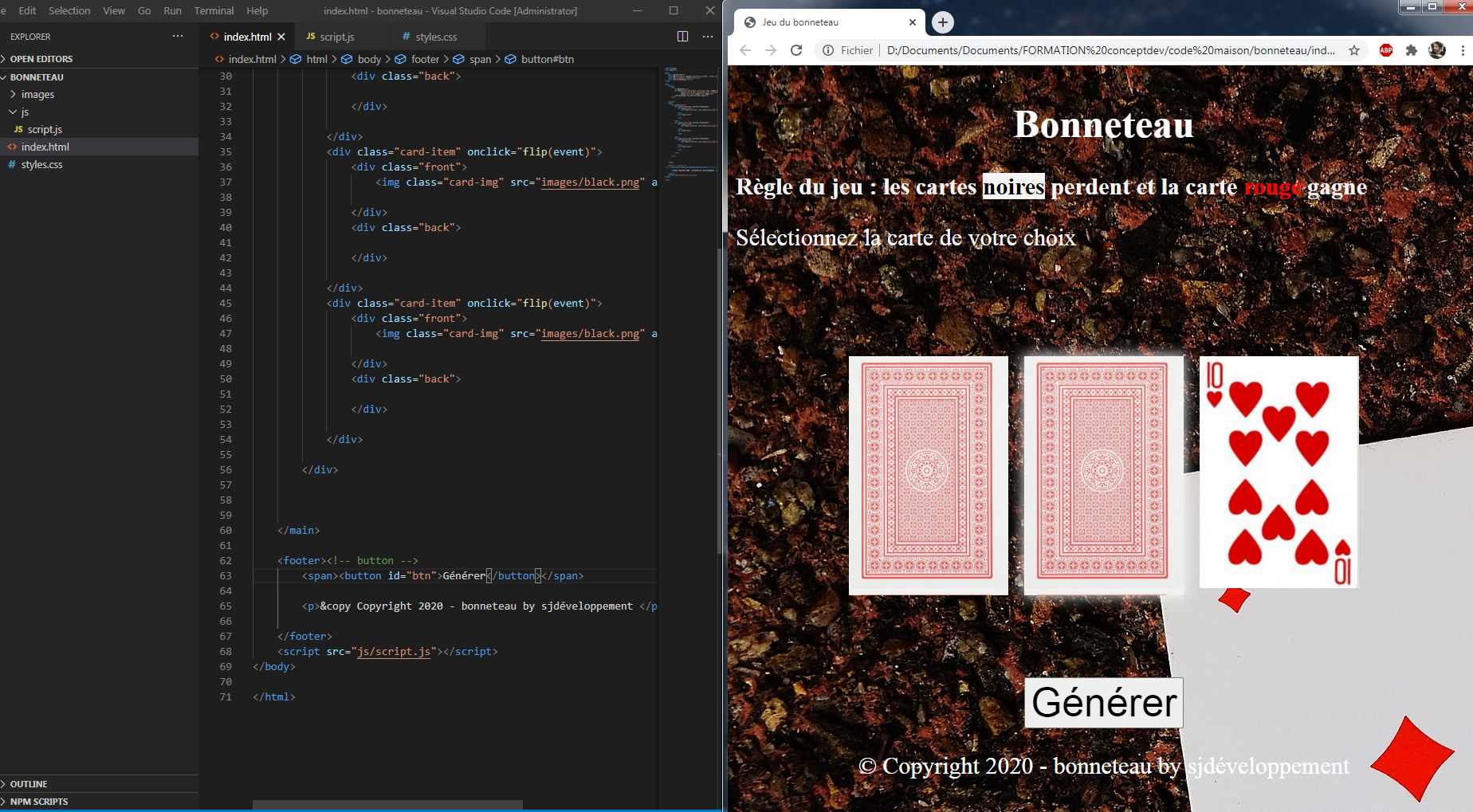The width and height of the screenshot is (1473, 812).
Task: Click Chrome forward navigation arrow
Action: pyautogui.click(x=771, y=50)
